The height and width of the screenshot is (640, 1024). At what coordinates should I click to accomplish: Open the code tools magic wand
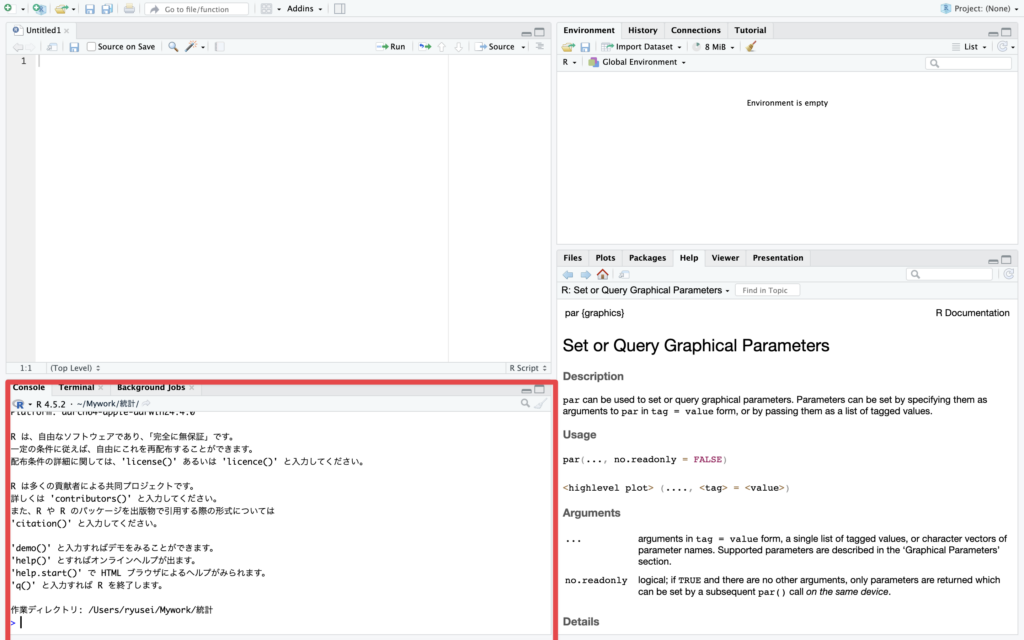(192, 47)
